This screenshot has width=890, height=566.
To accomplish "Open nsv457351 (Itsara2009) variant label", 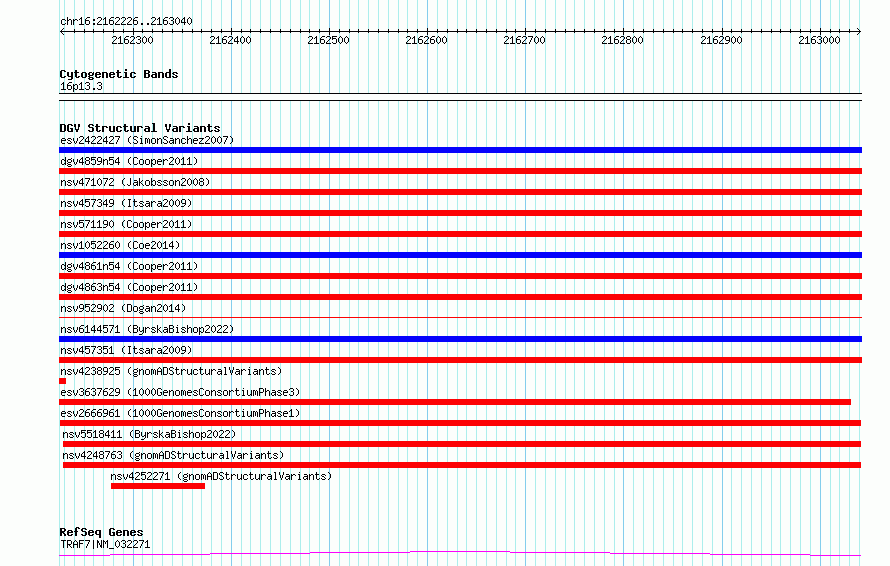I will pyautogui.click(x=126, y=350).
